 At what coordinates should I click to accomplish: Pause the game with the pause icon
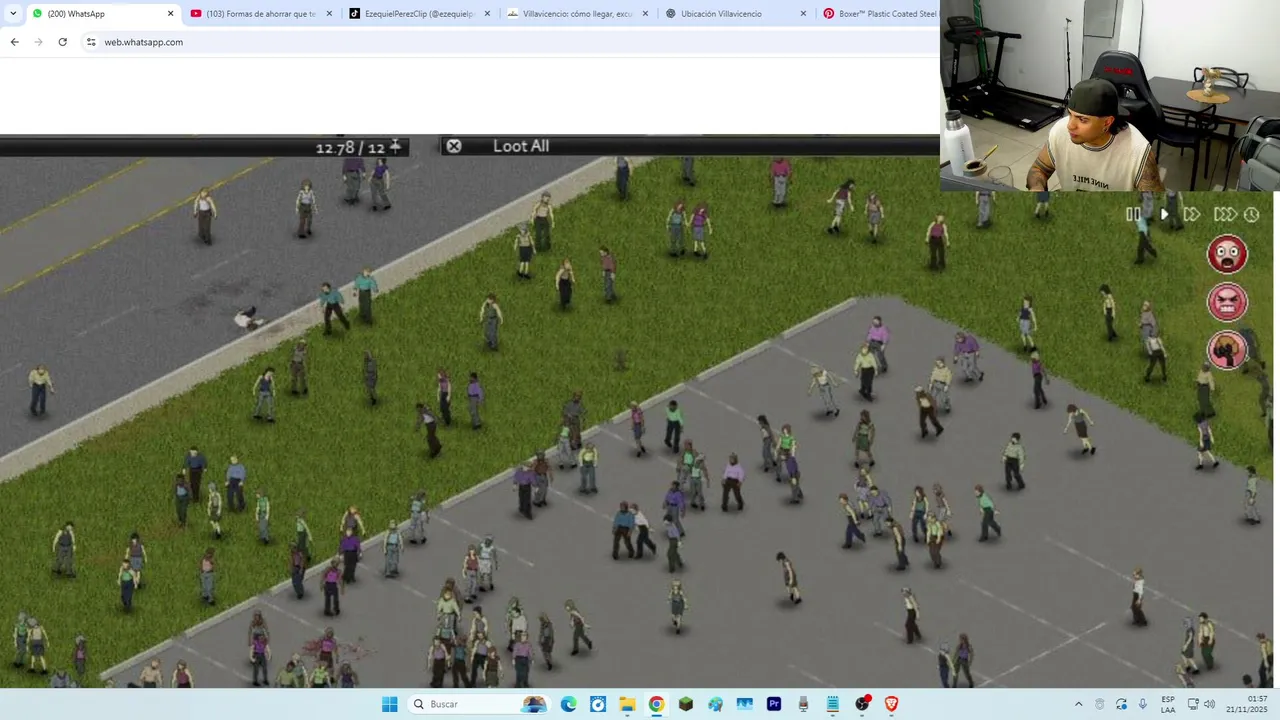click(1133, 214)
